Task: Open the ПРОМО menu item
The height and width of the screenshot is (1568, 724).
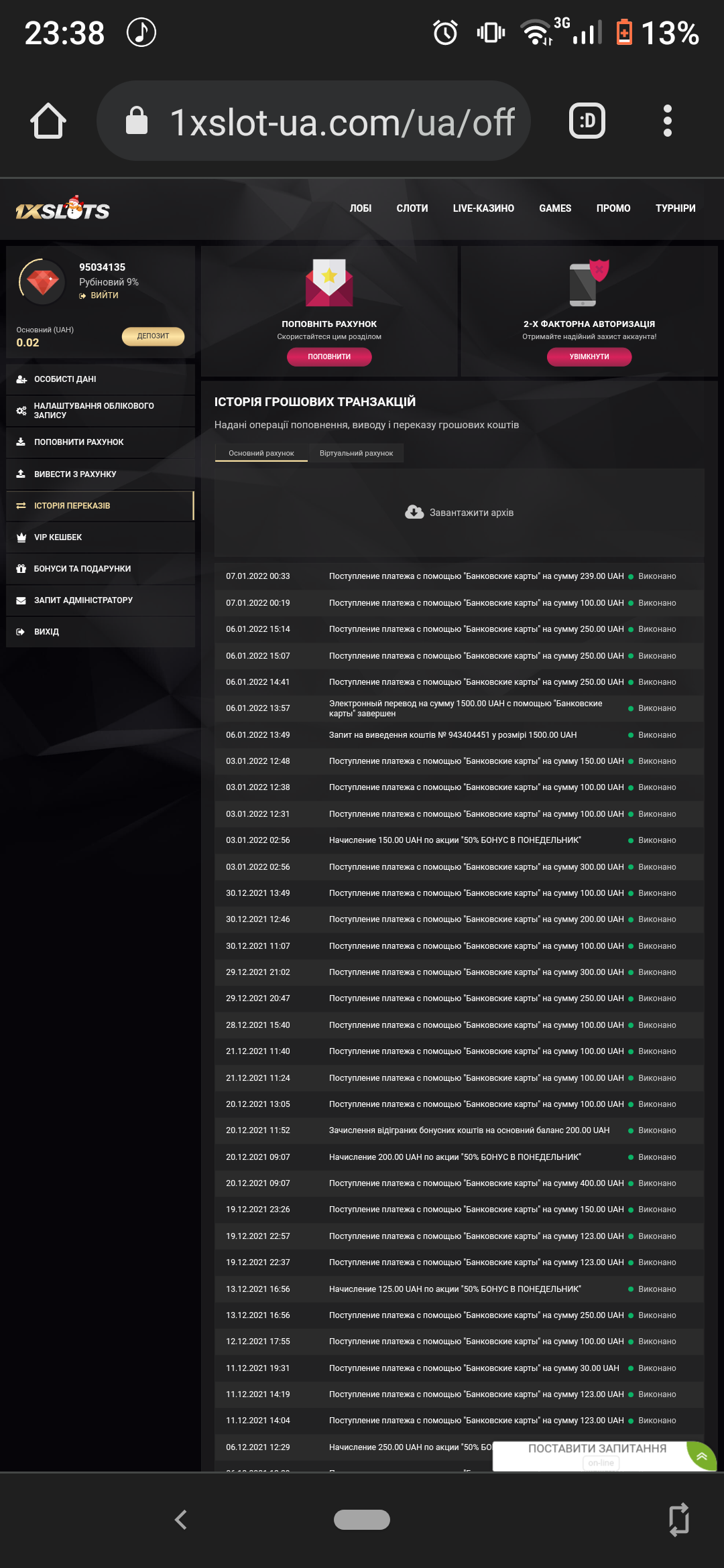Action: pyautogui.click(x=613, y=208)
